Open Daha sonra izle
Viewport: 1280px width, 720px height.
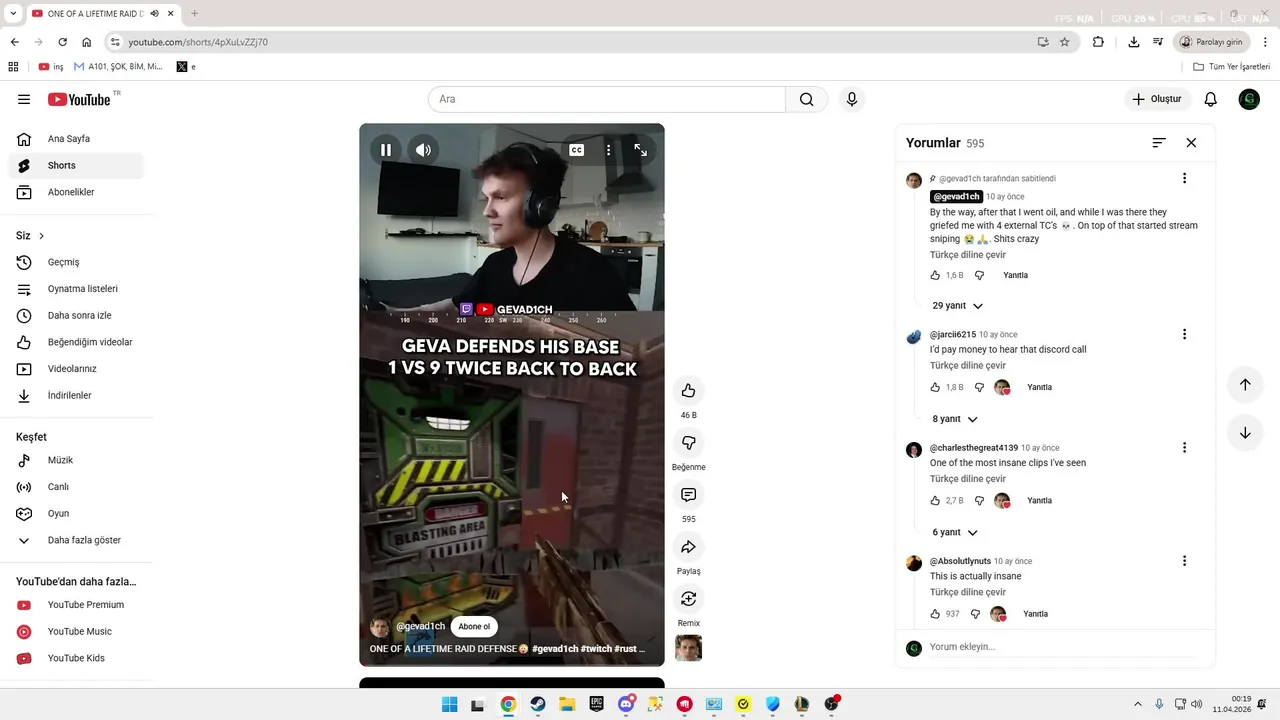[x=76, y=315]
